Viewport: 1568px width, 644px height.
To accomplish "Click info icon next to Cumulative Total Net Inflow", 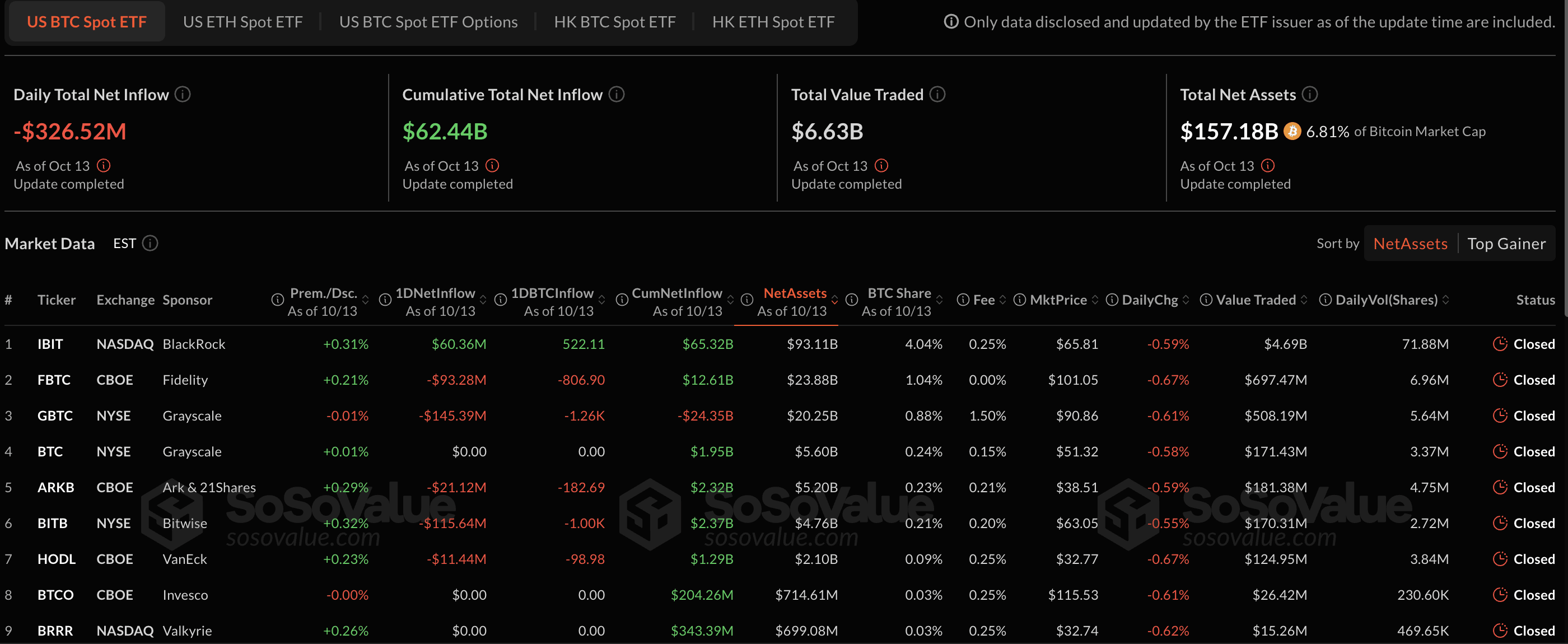I will [x=616, y=94].
